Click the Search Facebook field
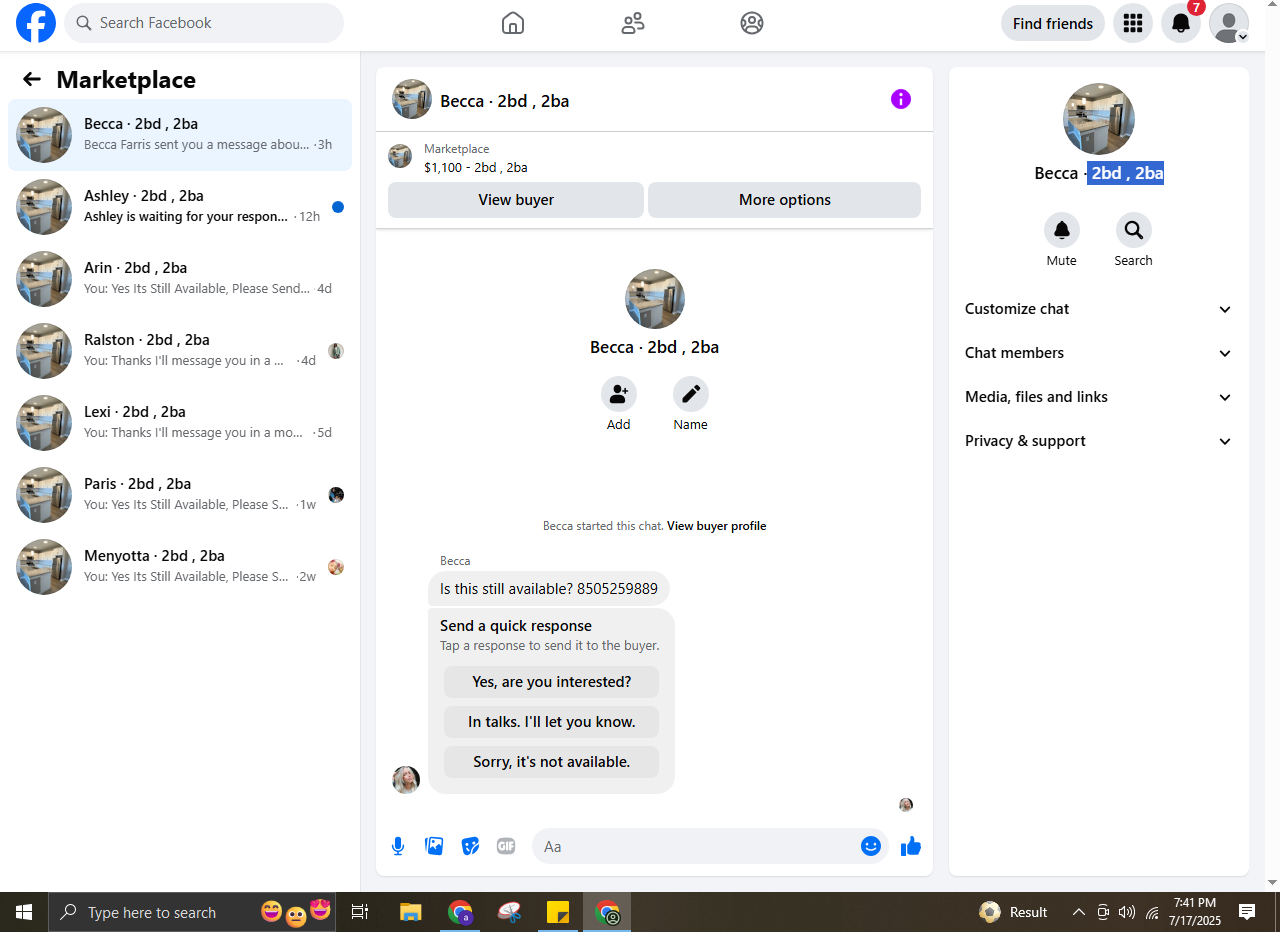Screen dimensions: 1280x932 pyautogui.click(x=204, y=23)
